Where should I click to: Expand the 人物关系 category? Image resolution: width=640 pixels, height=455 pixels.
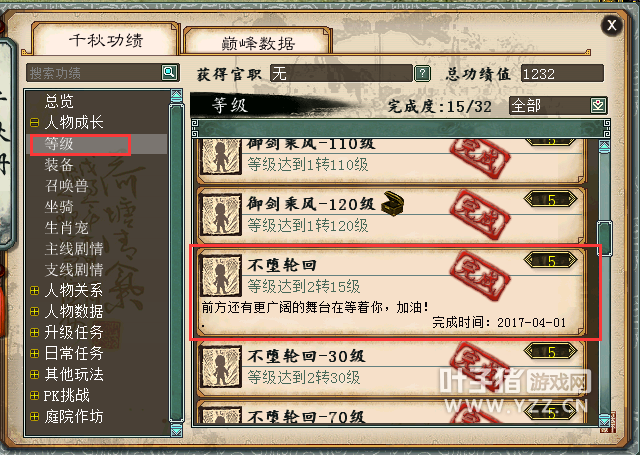(35, 290)
